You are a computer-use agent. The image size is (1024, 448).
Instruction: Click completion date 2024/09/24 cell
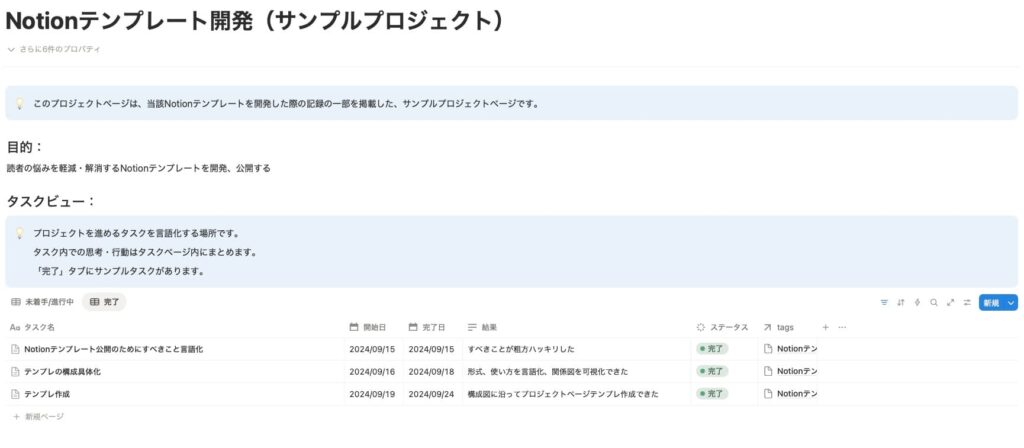432,394
